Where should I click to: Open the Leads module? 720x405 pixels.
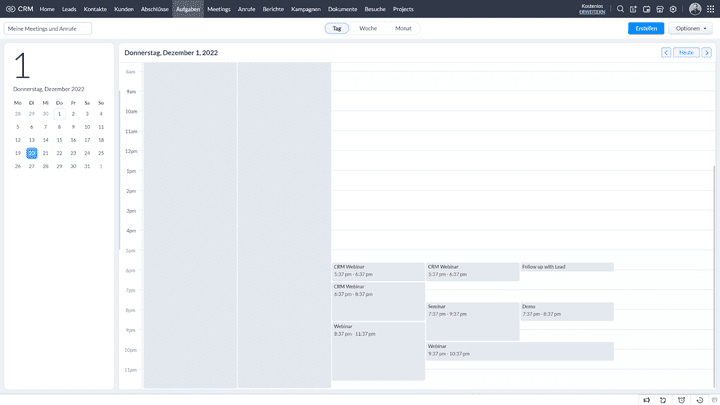coord(69,9)
